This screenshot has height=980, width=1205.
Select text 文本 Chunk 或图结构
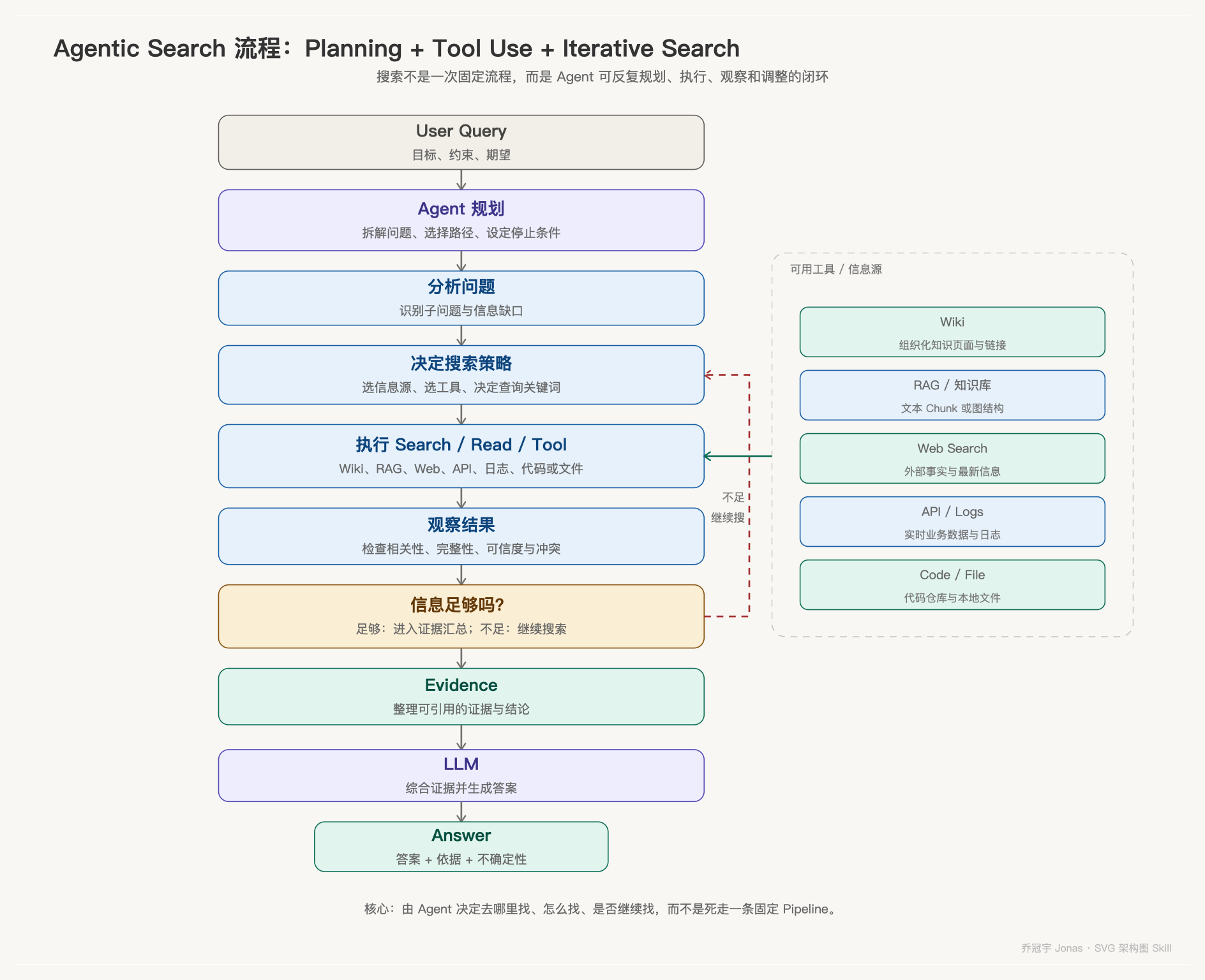tap(952, 408)
